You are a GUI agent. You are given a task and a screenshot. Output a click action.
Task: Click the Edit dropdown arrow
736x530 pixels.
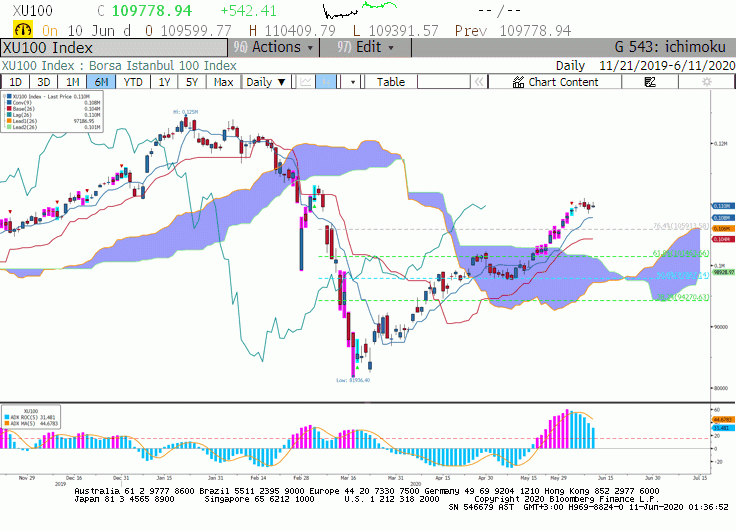(x=391, y=48)
